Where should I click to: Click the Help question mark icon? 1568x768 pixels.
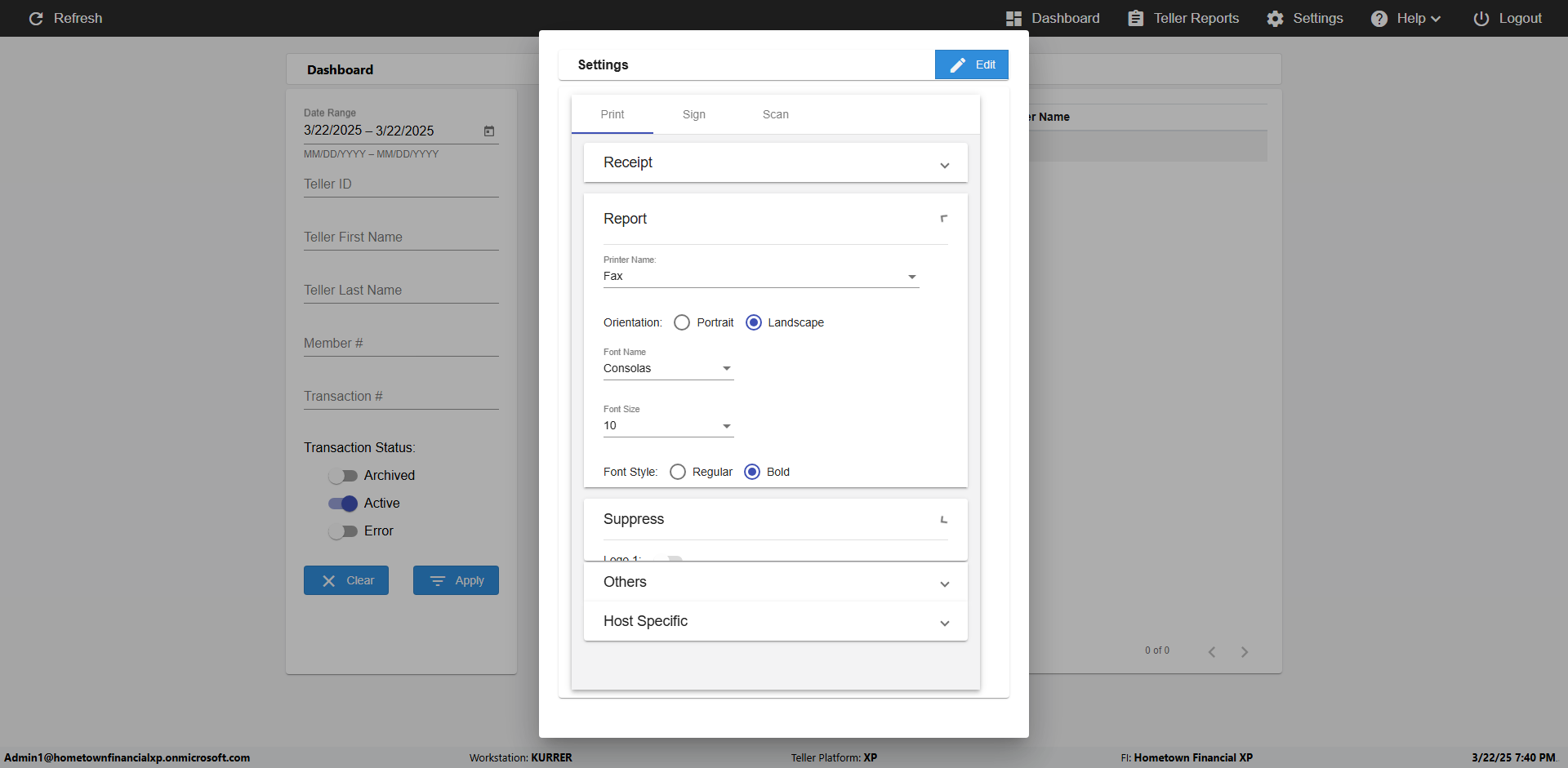pyautogui.click(x=1379, y=18)
